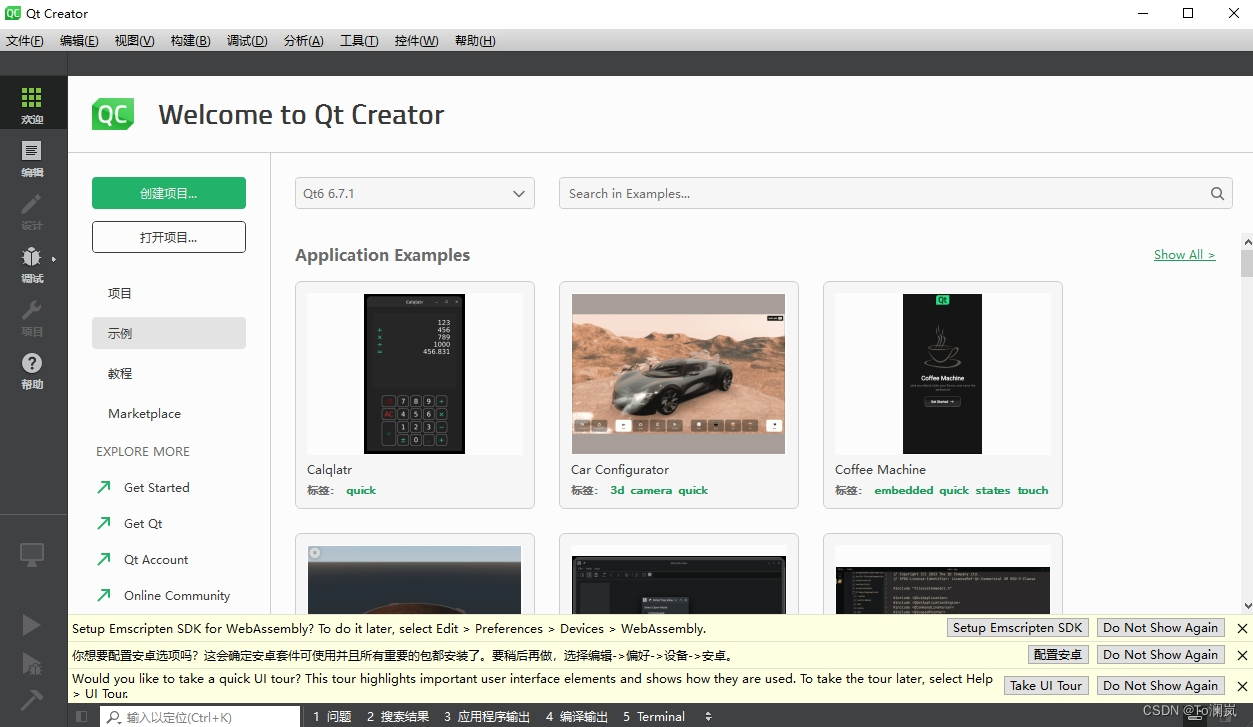Close the UI tour notification

(x=1242, y=686)
